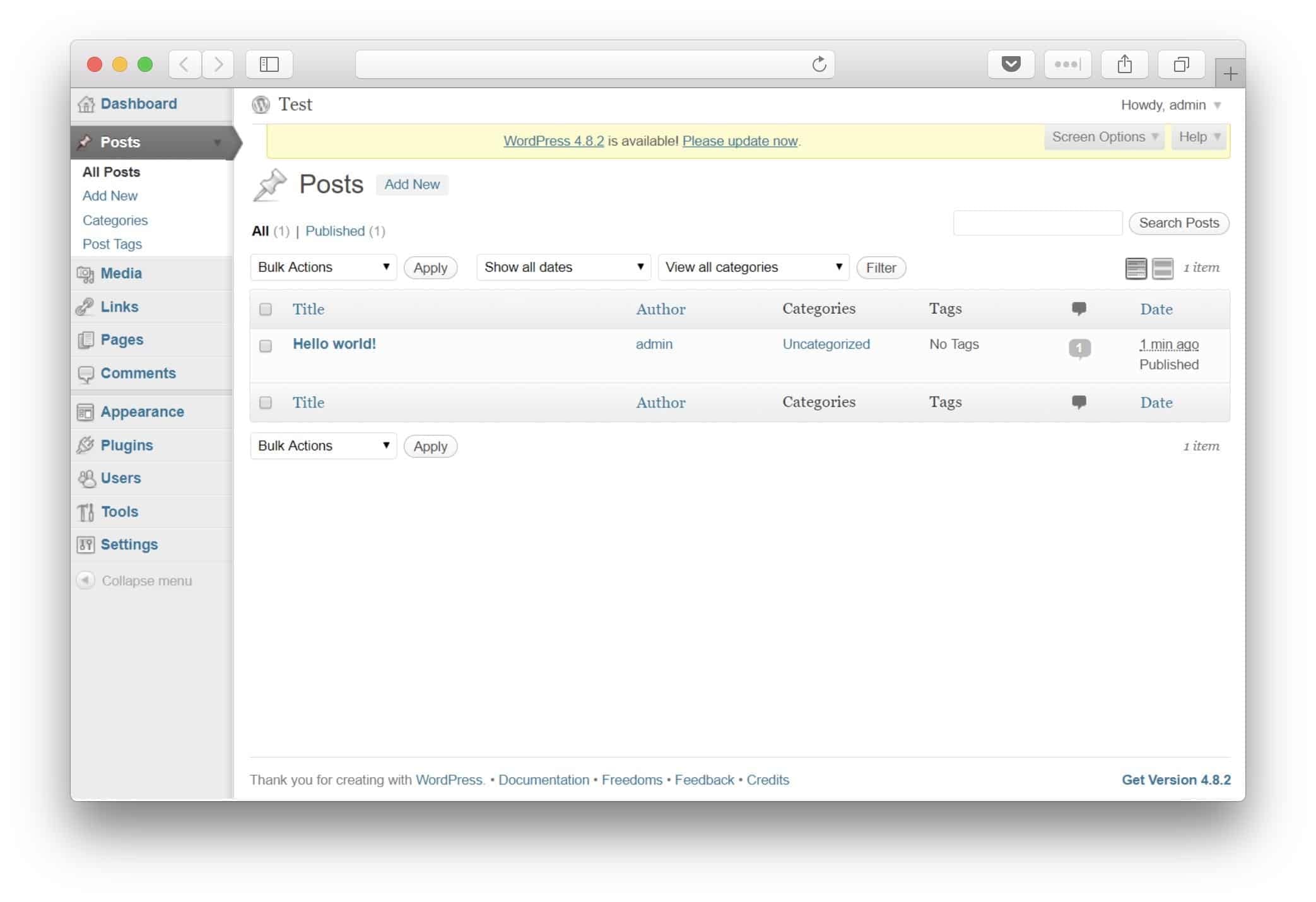
Task: Click the Pocket save icon in the browser toolbar
Action: coord(1011,64)
